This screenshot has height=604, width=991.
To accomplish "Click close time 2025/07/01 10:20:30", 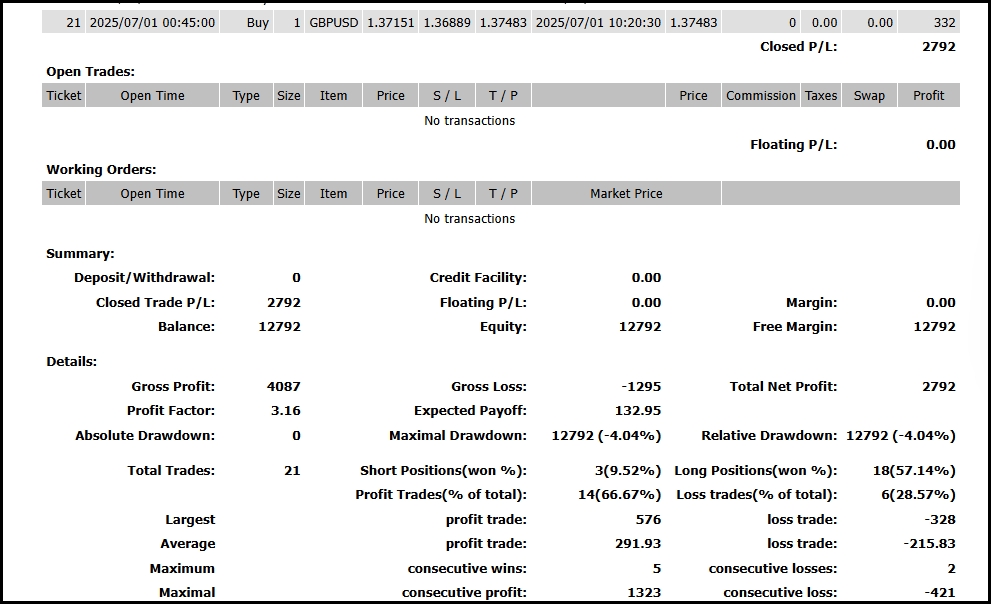I will pos(598,22).
